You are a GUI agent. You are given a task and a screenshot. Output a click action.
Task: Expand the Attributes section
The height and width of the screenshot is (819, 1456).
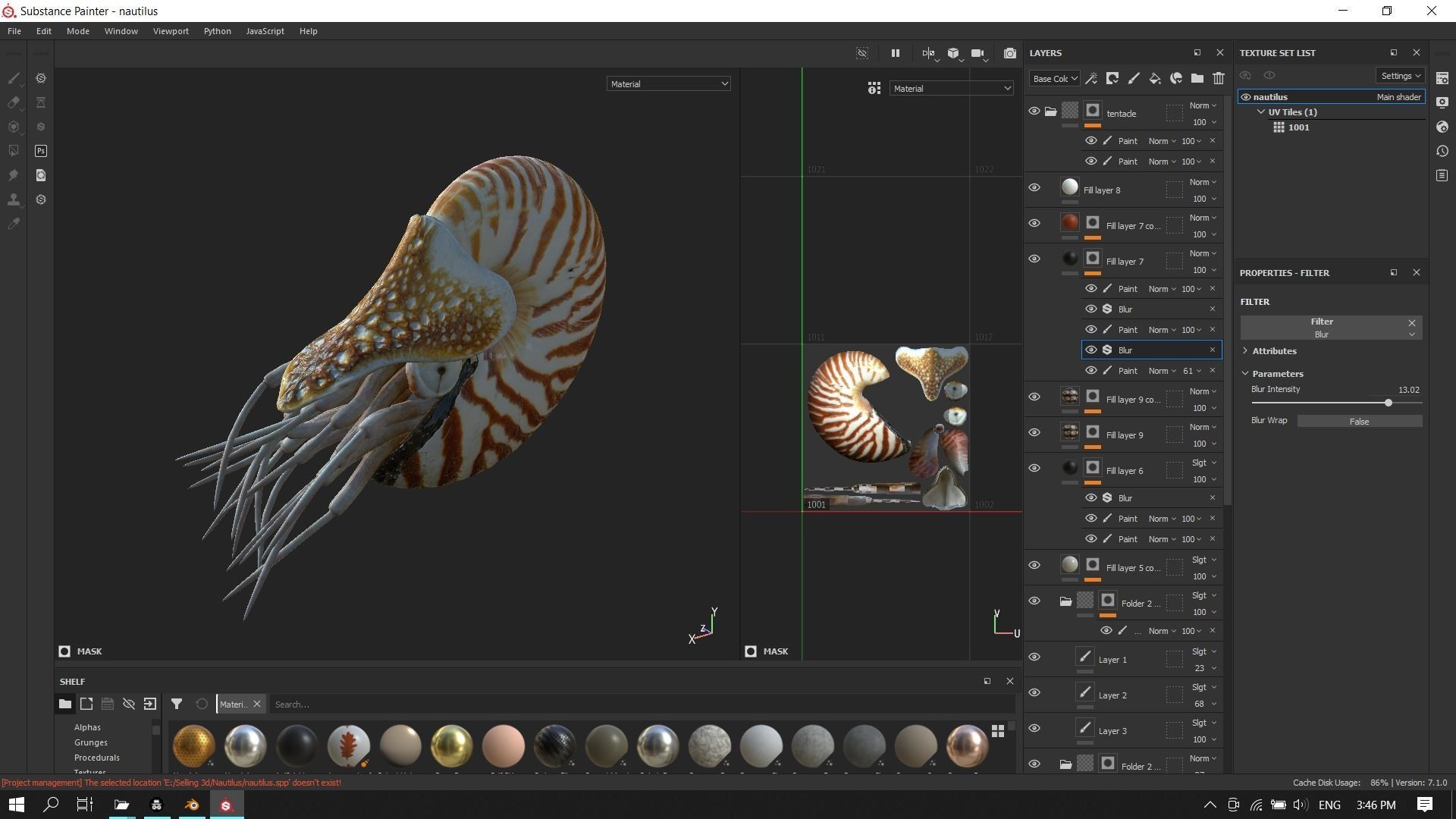(x=1245, y=351)
